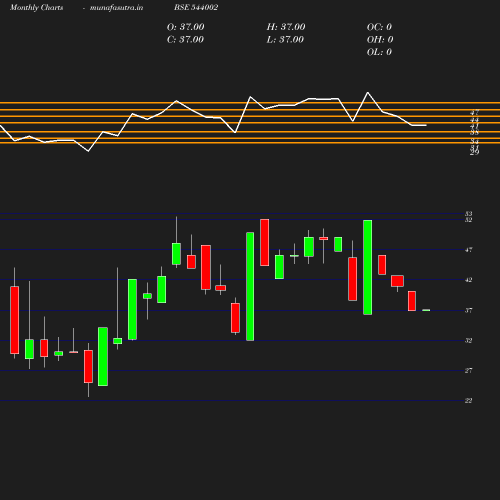Click the highest peak of the white line
Screen dimensions: 500x500
click(x=368, y=92)
